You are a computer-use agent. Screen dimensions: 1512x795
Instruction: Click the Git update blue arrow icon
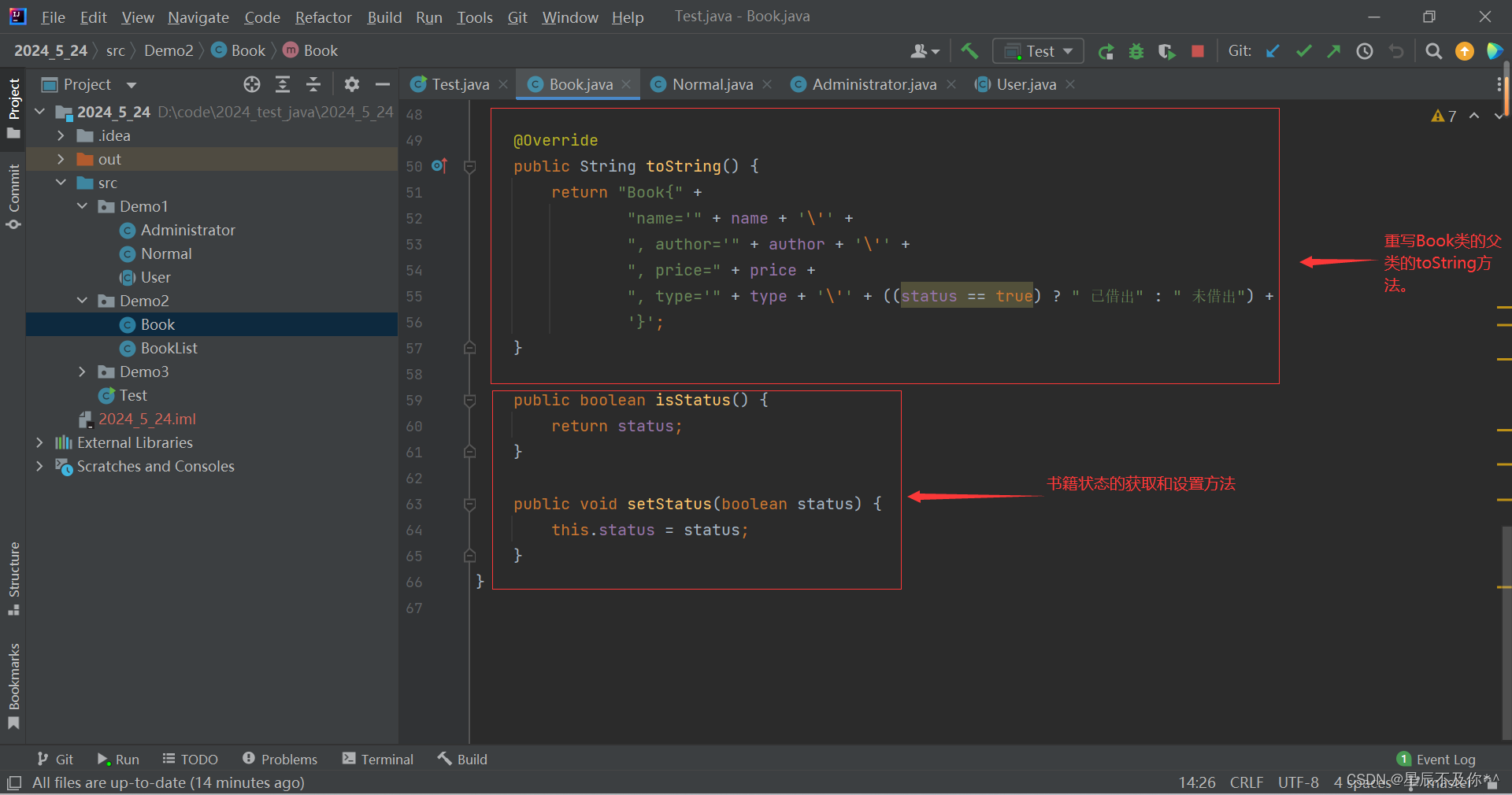coord(1273,50)
